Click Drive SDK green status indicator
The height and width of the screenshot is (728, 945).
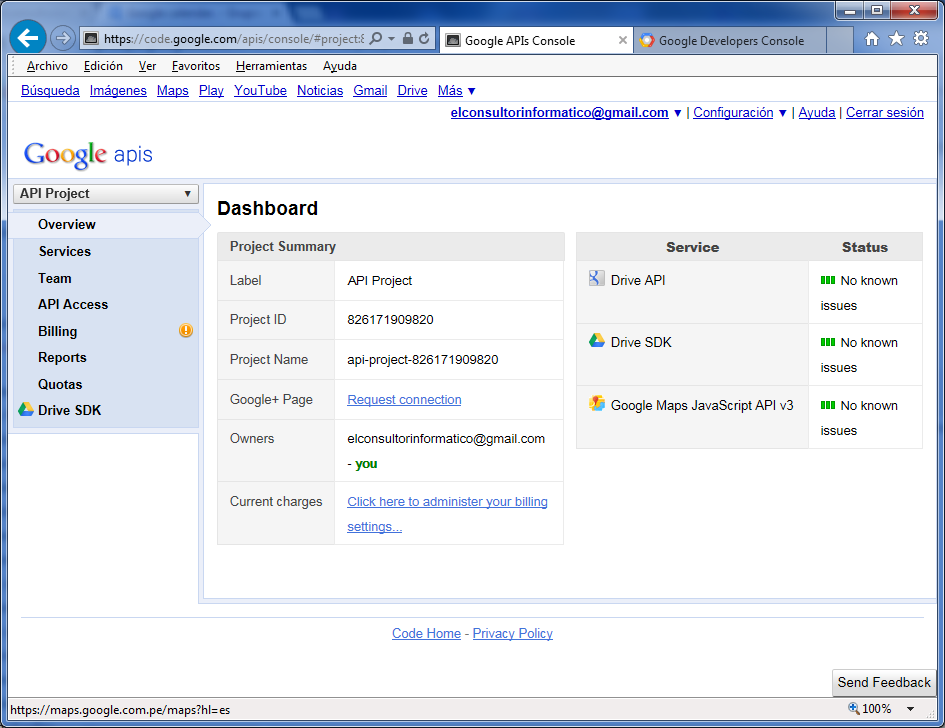[827, 342]
